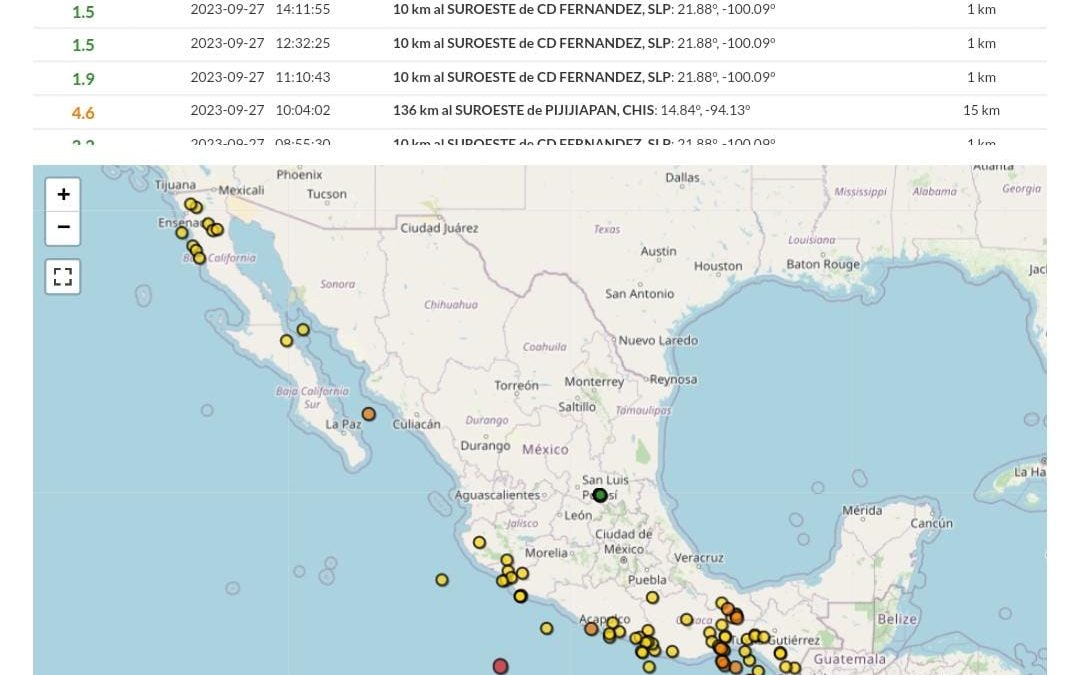Click the 2023-09-27 10:04:02 timestamp
Screen dimensions: 1080x675
260,110
